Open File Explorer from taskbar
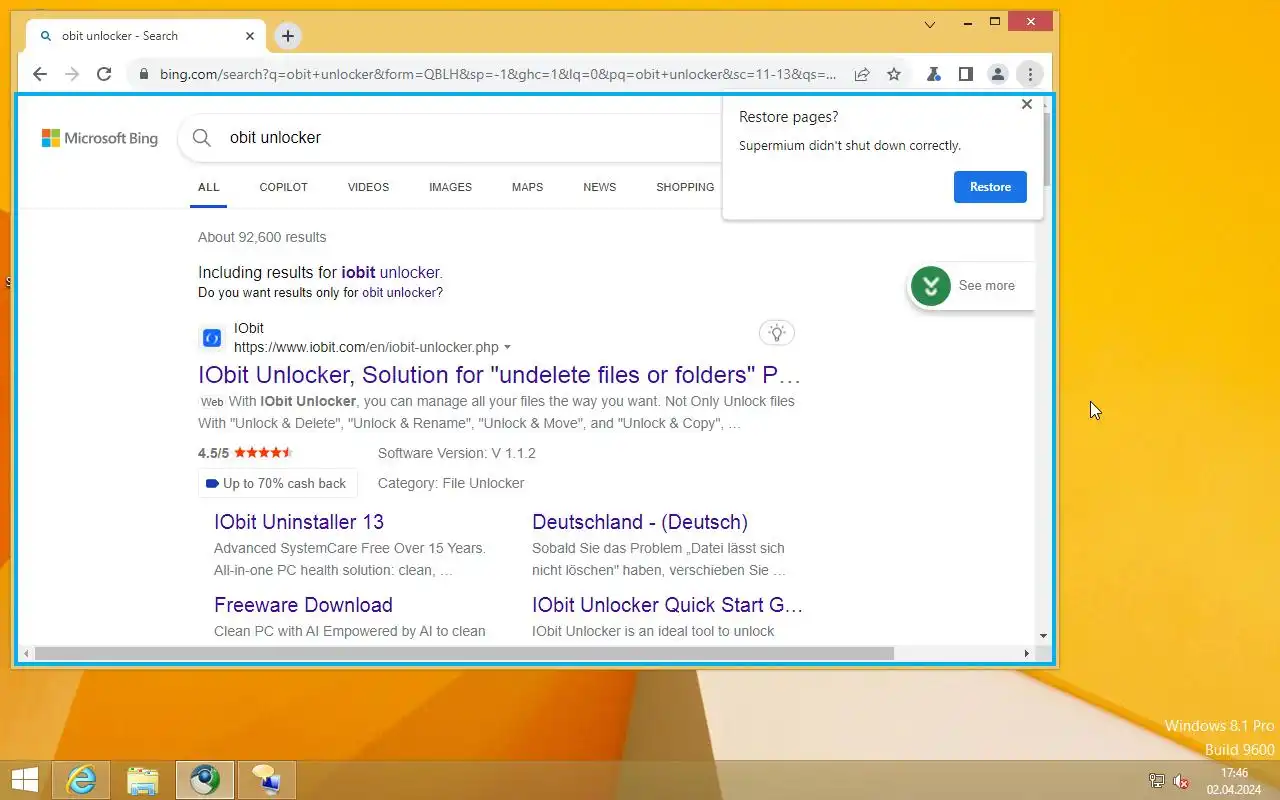Viewport: 1280px width, 800px height. click(x=143, y=780)
